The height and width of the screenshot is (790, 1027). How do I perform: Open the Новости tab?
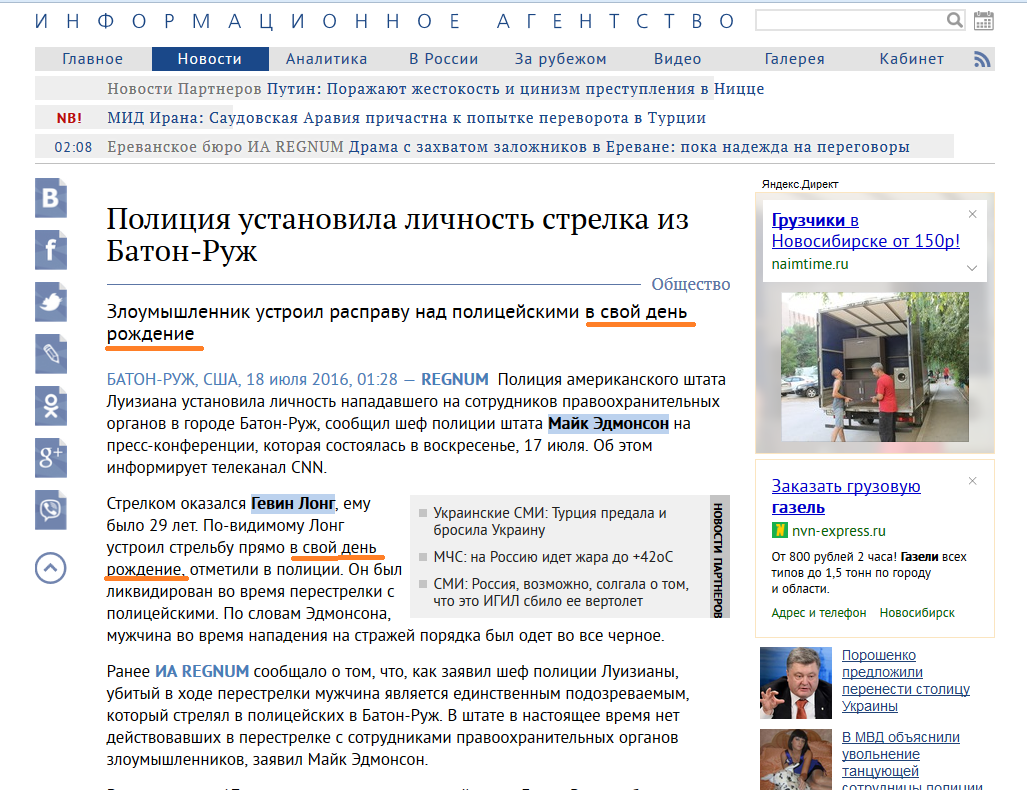pyautogui.click(x=210, y=59)
